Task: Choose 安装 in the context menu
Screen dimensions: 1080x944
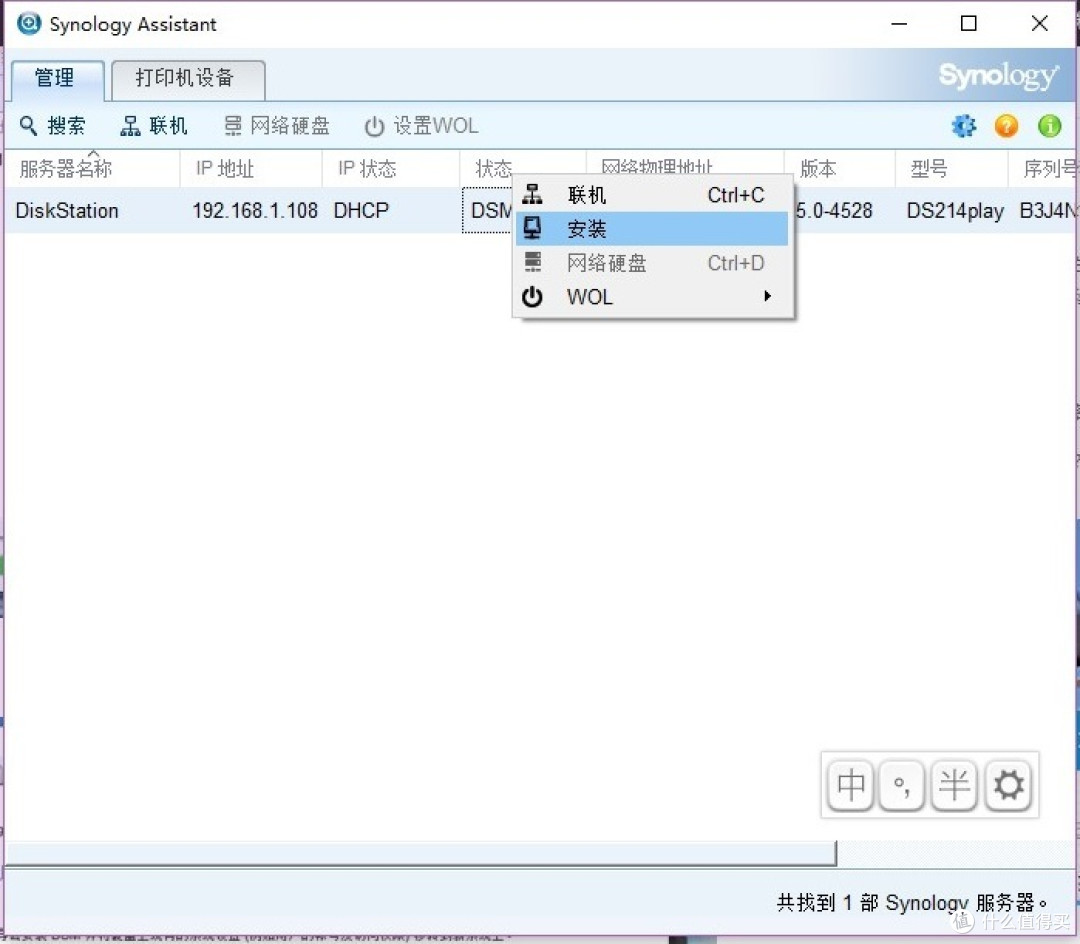Action: (652, 229)
